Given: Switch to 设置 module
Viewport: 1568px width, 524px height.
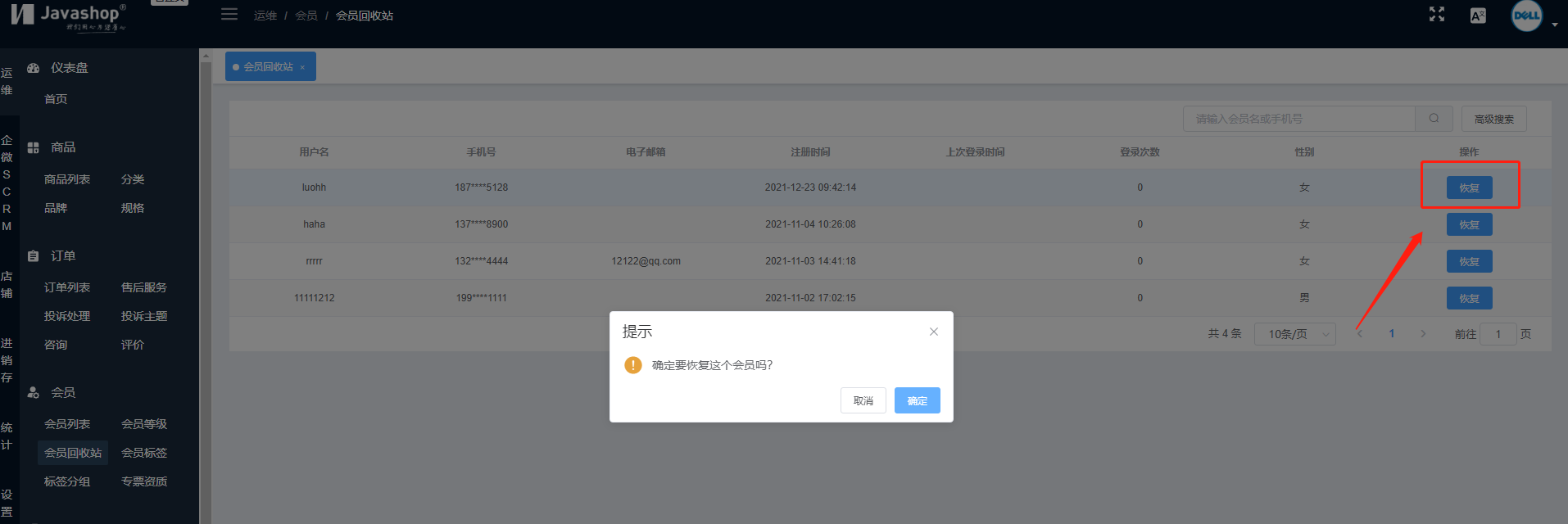Looking at the screenshot, I should pyautogui.click(x=7, y=504).
